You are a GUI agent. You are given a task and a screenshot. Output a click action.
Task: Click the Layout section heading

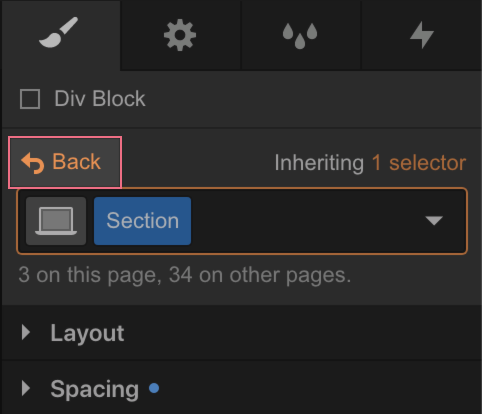(87, 333)
